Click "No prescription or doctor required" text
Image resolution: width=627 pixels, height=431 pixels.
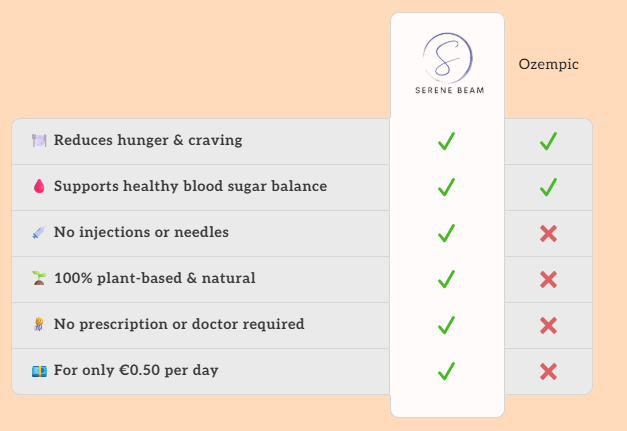(179, 325)
